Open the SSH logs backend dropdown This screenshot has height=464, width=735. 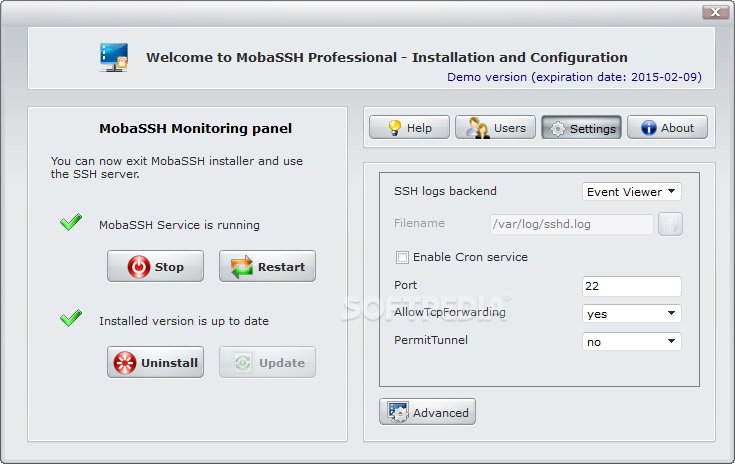pos(631,192)
